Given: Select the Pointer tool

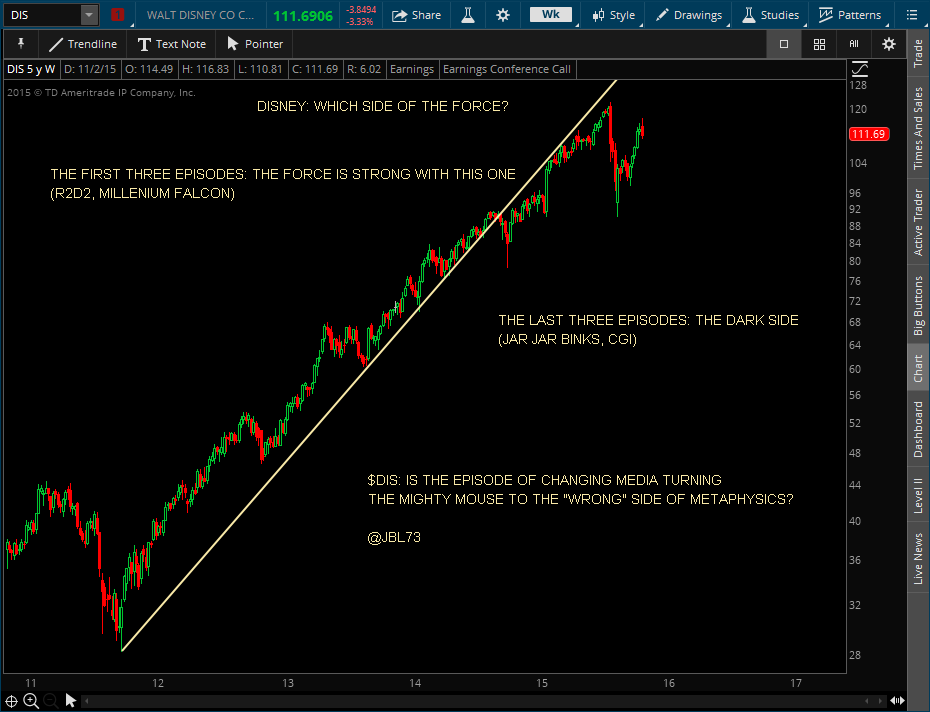Looking at the screenshot, I should click(x=256, y=44).
